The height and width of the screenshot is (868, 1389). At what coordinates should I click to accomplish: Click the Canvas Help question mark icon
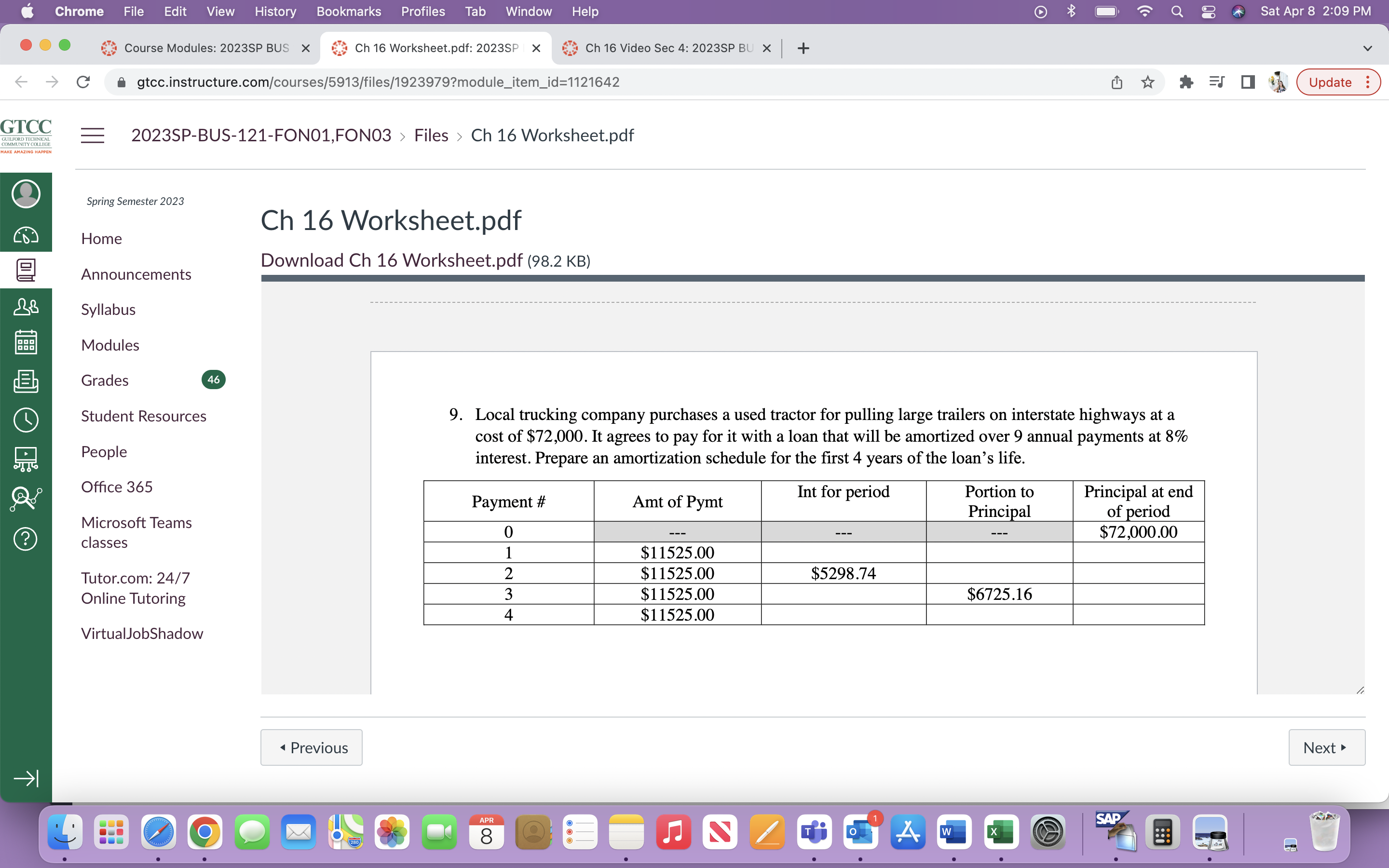[26, 539]
